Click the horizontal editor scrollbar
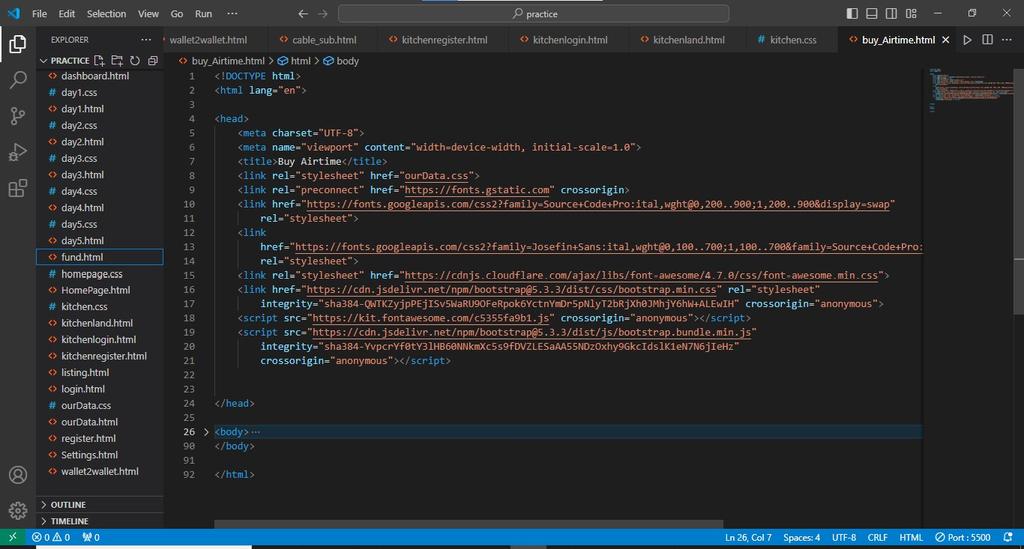This screenshot has height=549, width=1024. (x=468, y=524)
